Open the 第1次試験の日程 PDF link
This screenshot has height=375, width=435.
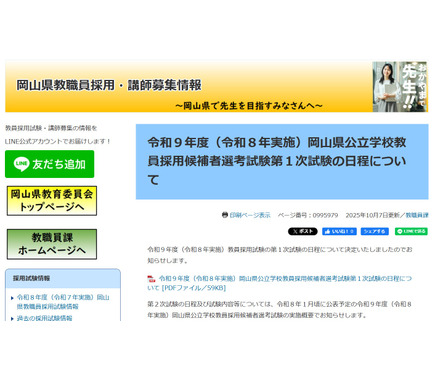[x=280, y=283]
